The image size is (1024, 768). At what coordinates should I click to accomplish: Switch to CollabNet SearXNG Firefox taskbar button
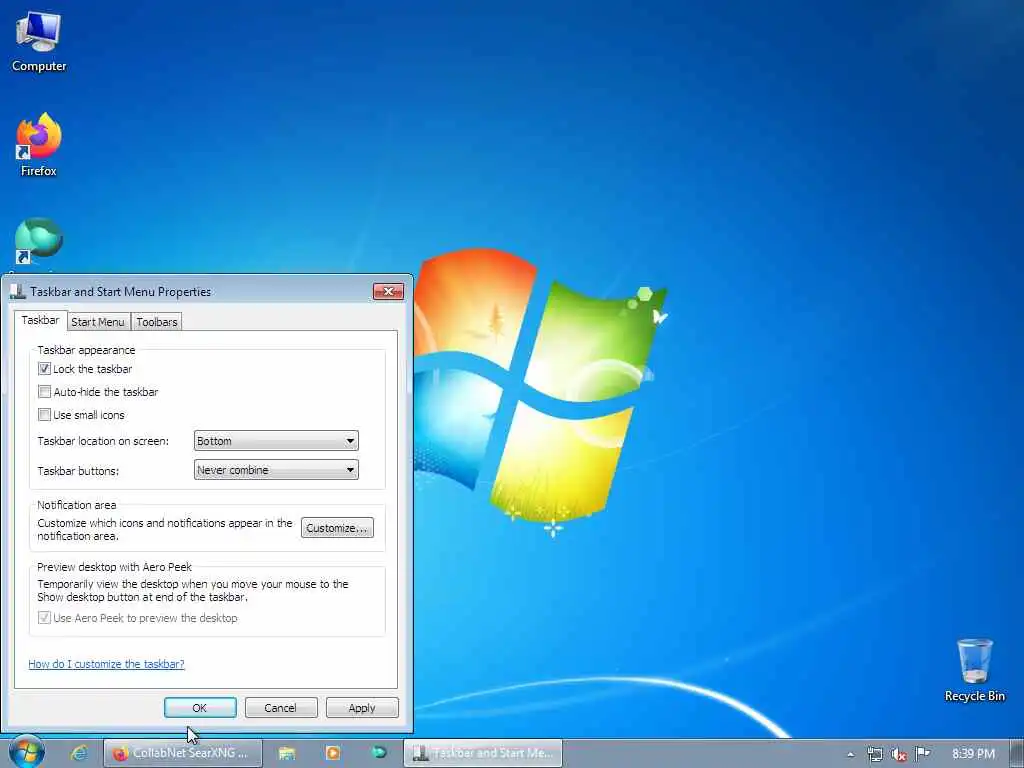click(183, 753)
